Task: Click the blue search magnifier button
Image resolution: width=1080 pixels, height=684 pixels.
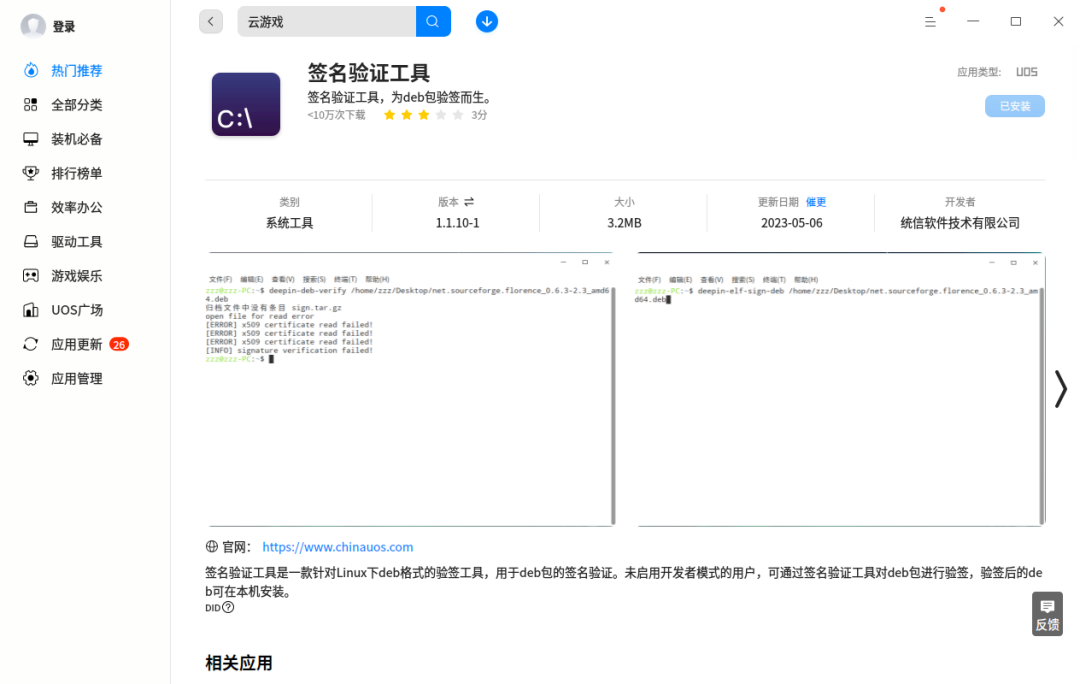Action: point(433,21)
